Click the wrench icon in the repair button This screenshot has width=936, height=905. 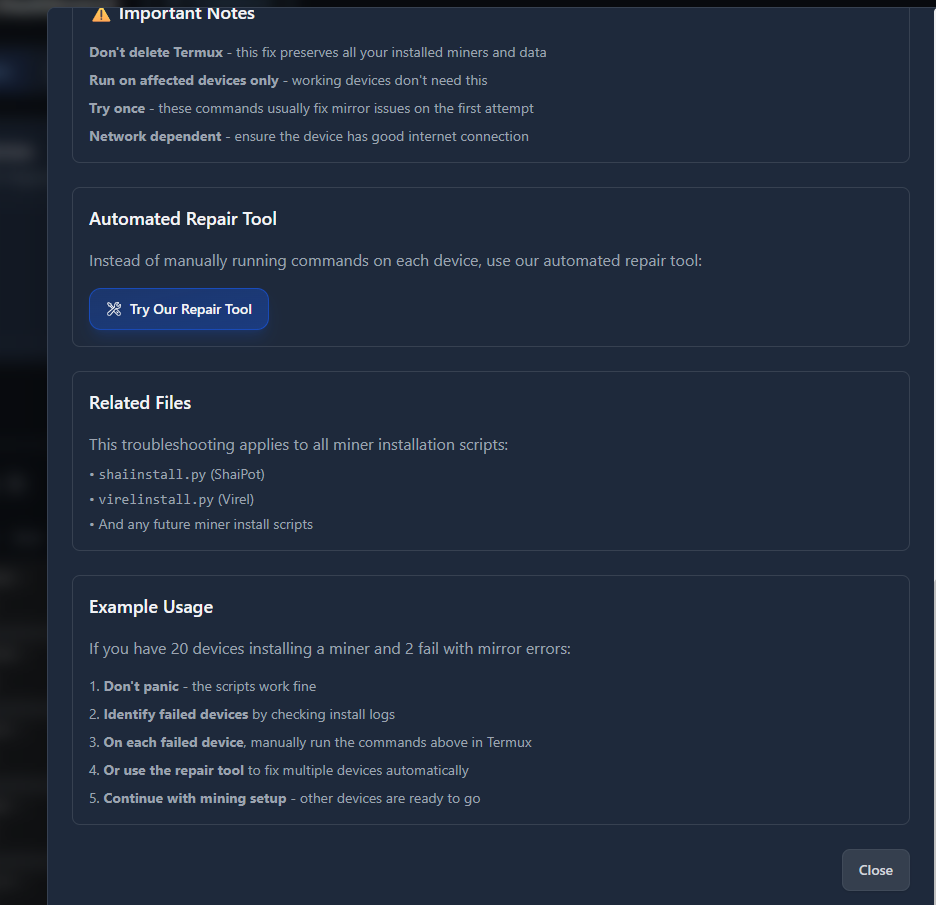(x=114, y=310)
